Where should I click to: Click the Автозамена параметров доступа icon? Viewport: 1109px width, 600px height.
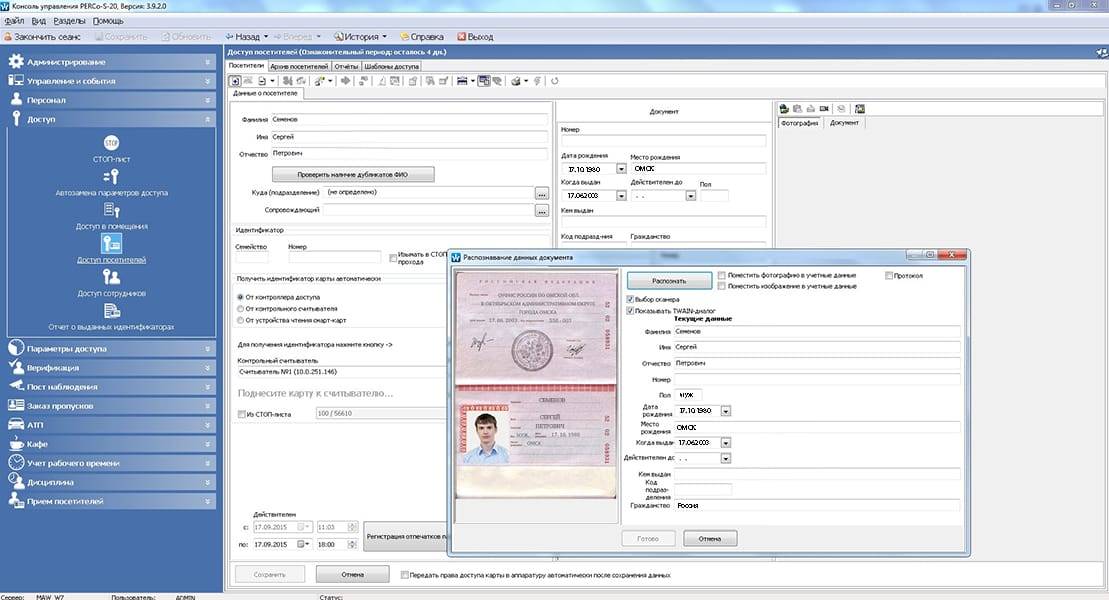point(112,176)
